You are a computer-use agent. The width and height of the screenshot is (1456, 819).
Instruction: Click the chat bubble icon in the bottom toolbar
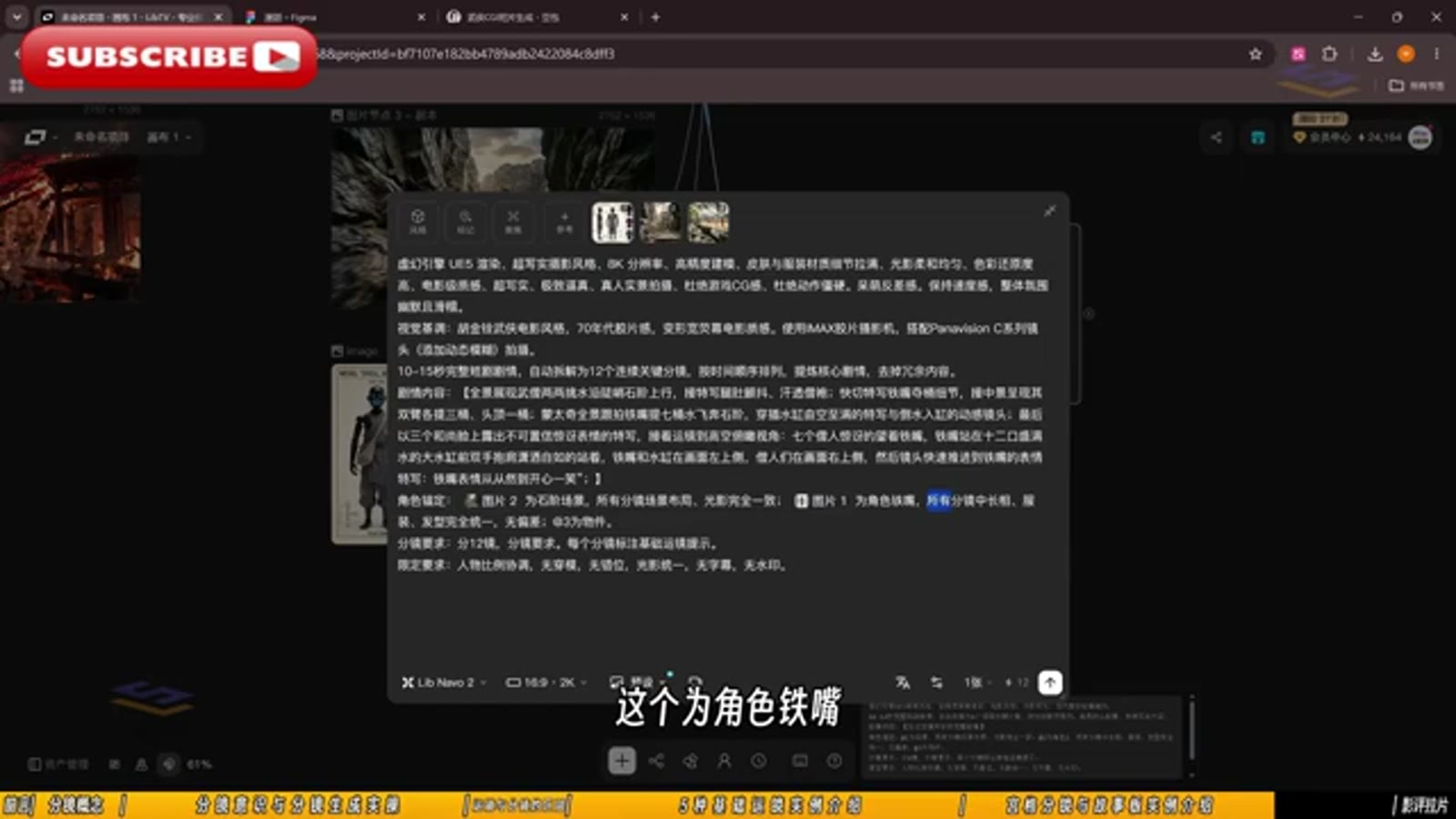pos(800,761)
